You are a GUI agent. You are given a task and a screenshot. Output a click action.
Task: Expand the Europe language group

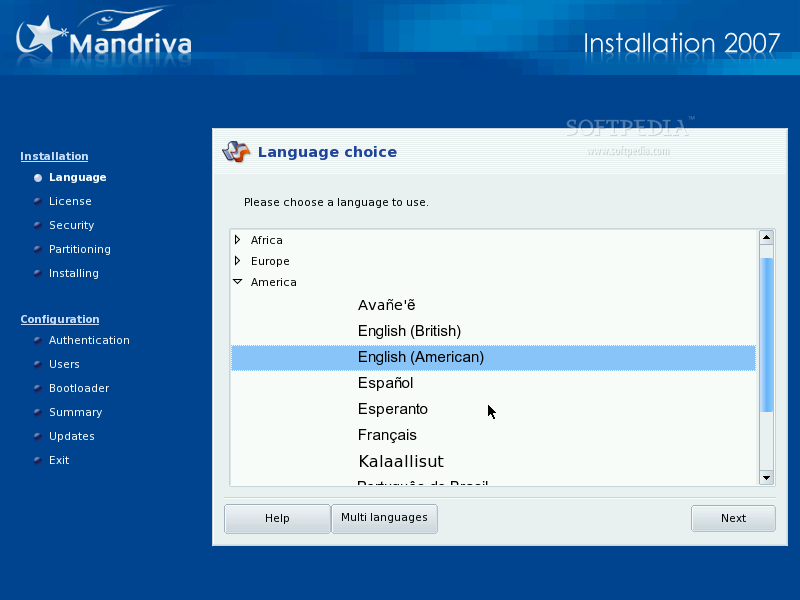(237, 261)
